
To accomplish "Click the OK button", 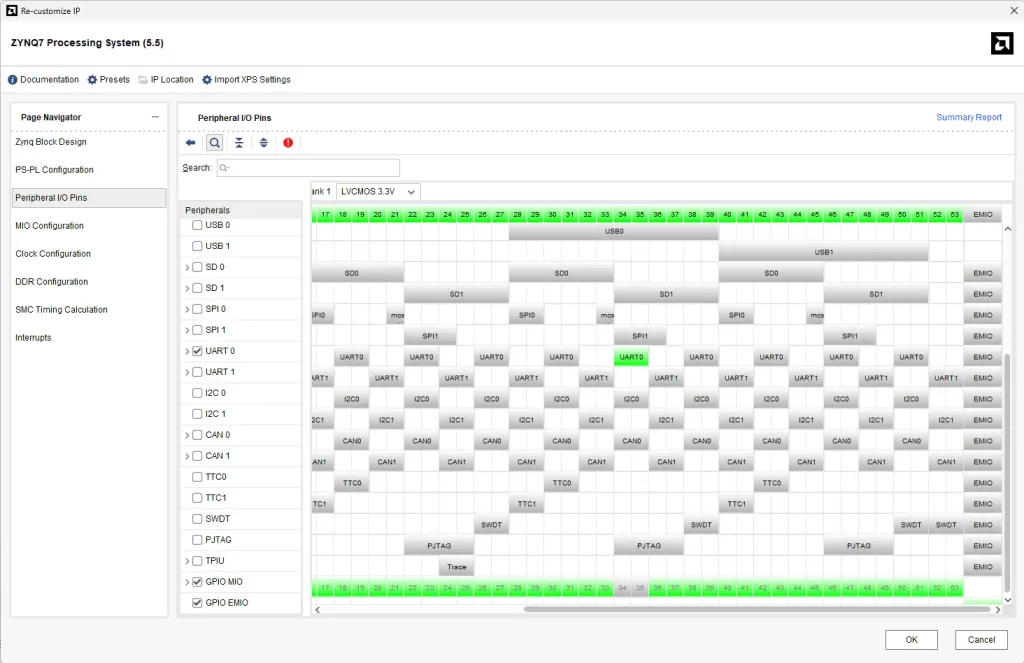I will click(911, 639).
